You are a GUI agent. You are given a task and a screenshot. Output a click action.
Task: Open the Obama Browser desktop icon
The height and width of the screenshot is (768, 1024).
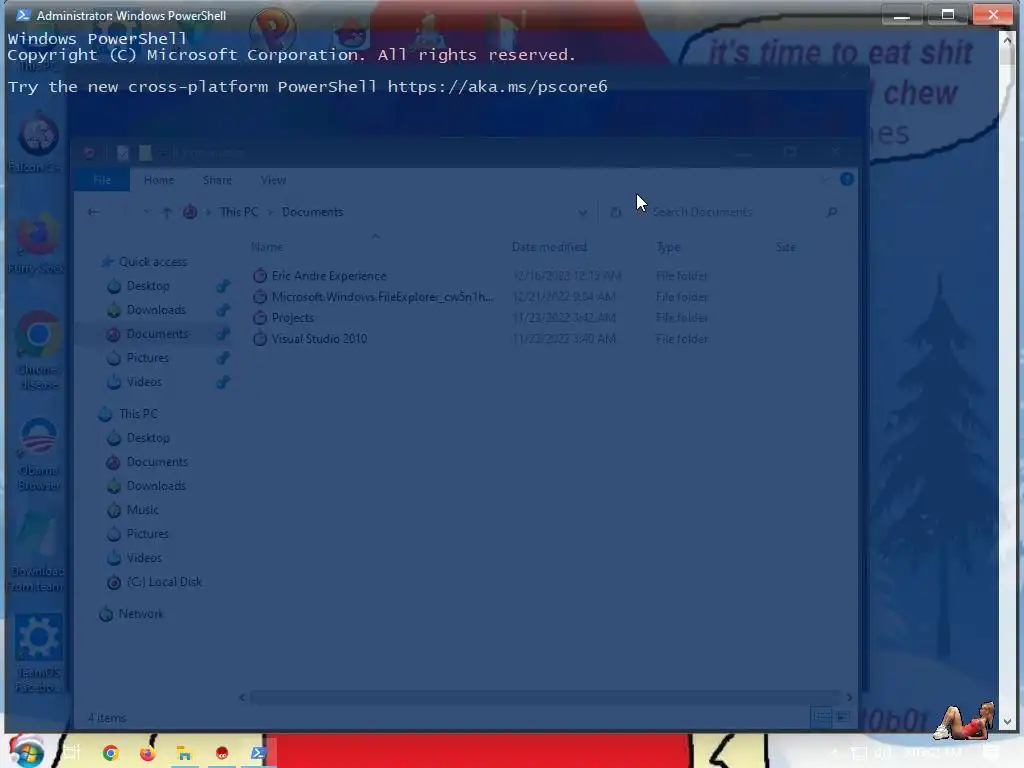[38, 435]
